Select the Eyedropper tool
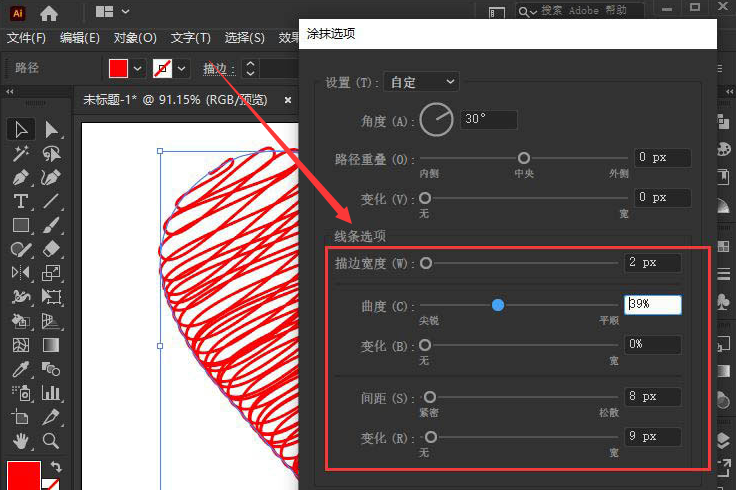The width and height of the screenshot is (736, 490). pos(21,369)
